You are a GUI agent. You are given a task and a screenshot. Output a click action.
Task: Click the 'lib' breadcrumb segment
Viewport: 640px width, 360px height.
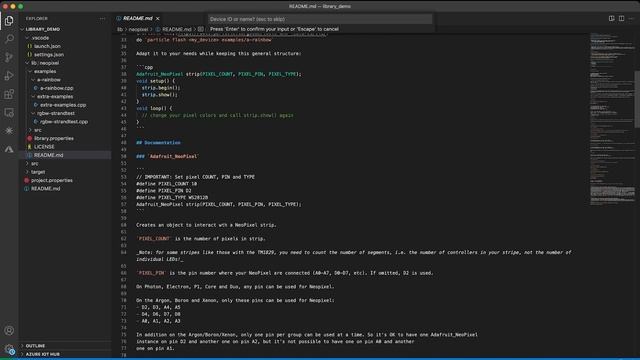pyautogui.click(x=120, y=29)
